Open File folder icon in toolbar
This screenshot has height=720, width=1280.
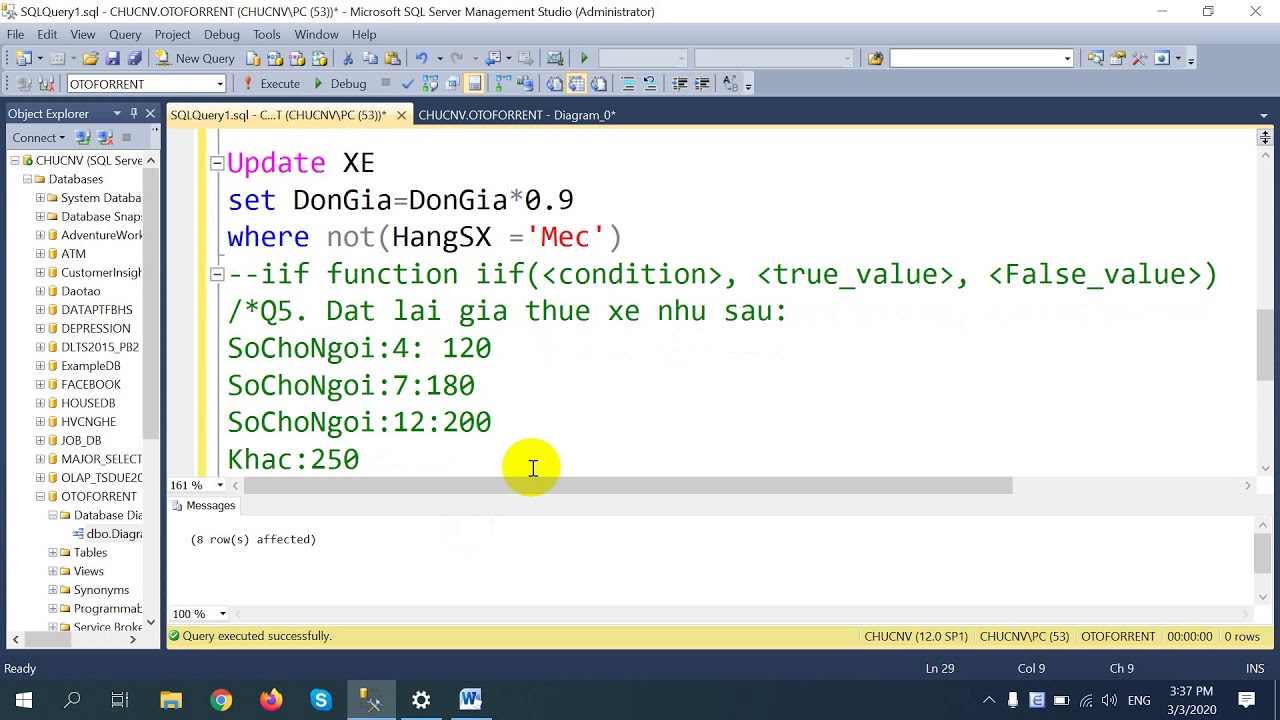[x=90, y=58]
